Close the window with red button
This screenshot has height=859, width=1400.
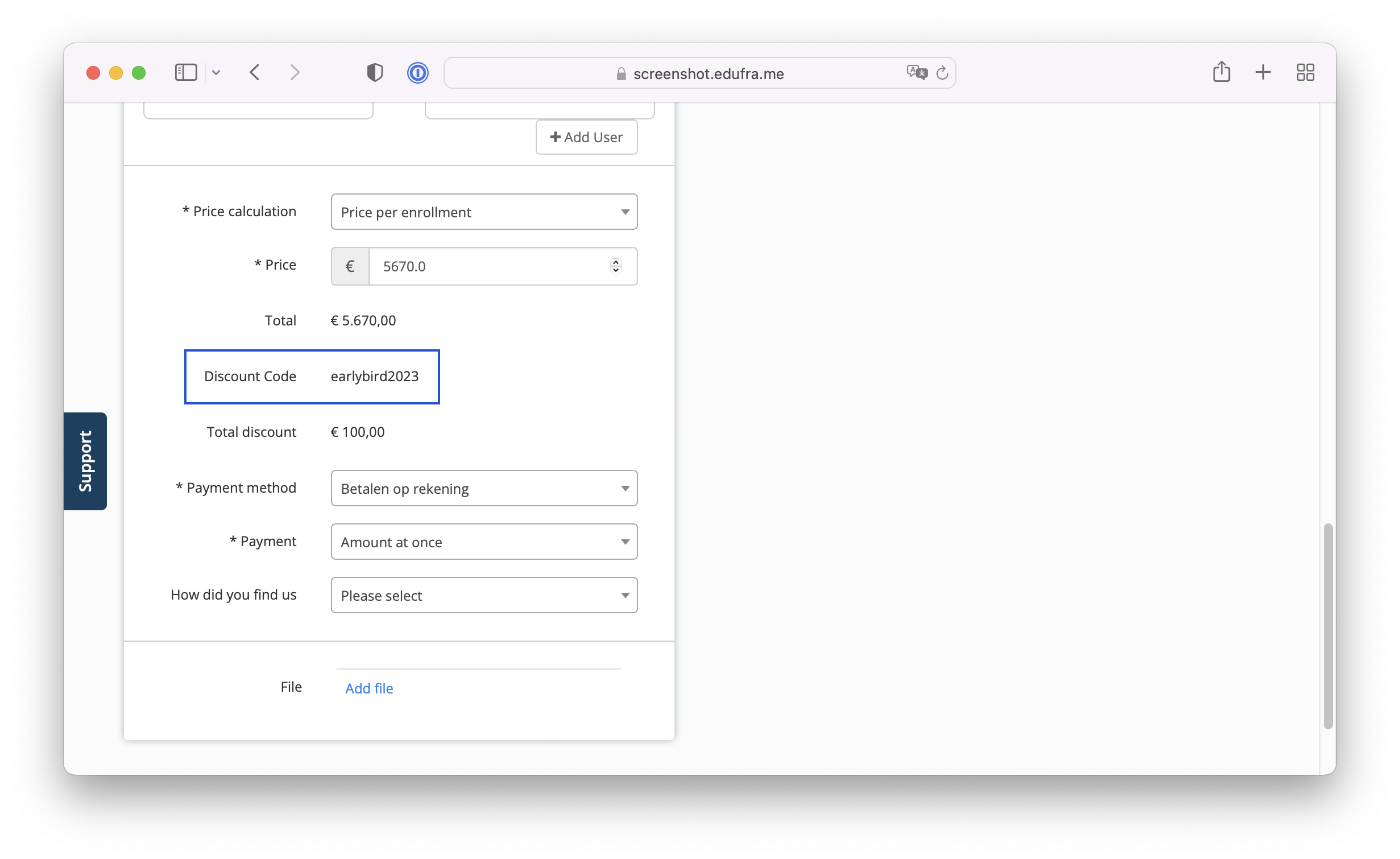93,73
